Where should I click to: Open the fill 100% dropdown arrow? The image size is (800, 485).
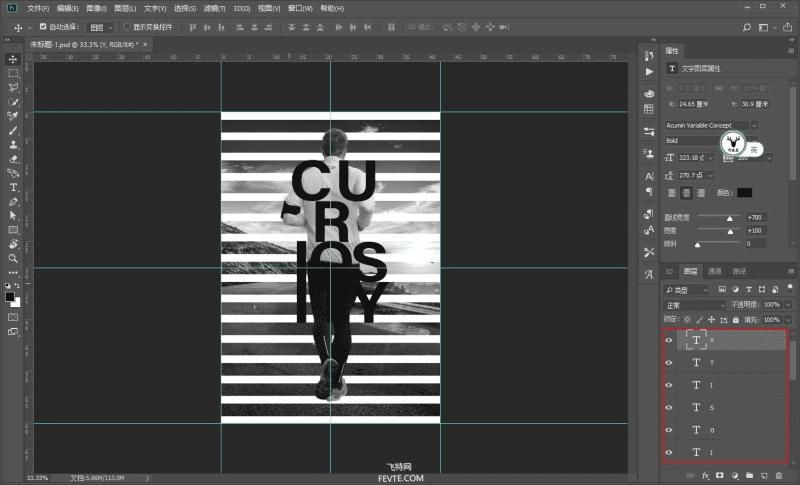[788, 320]
